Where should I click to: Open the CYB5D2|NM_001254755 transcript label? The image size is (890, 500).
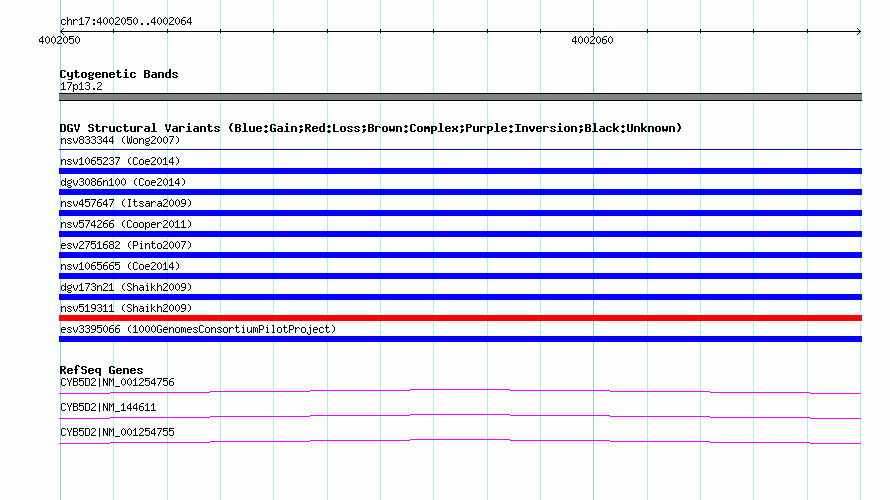point(117,432)
